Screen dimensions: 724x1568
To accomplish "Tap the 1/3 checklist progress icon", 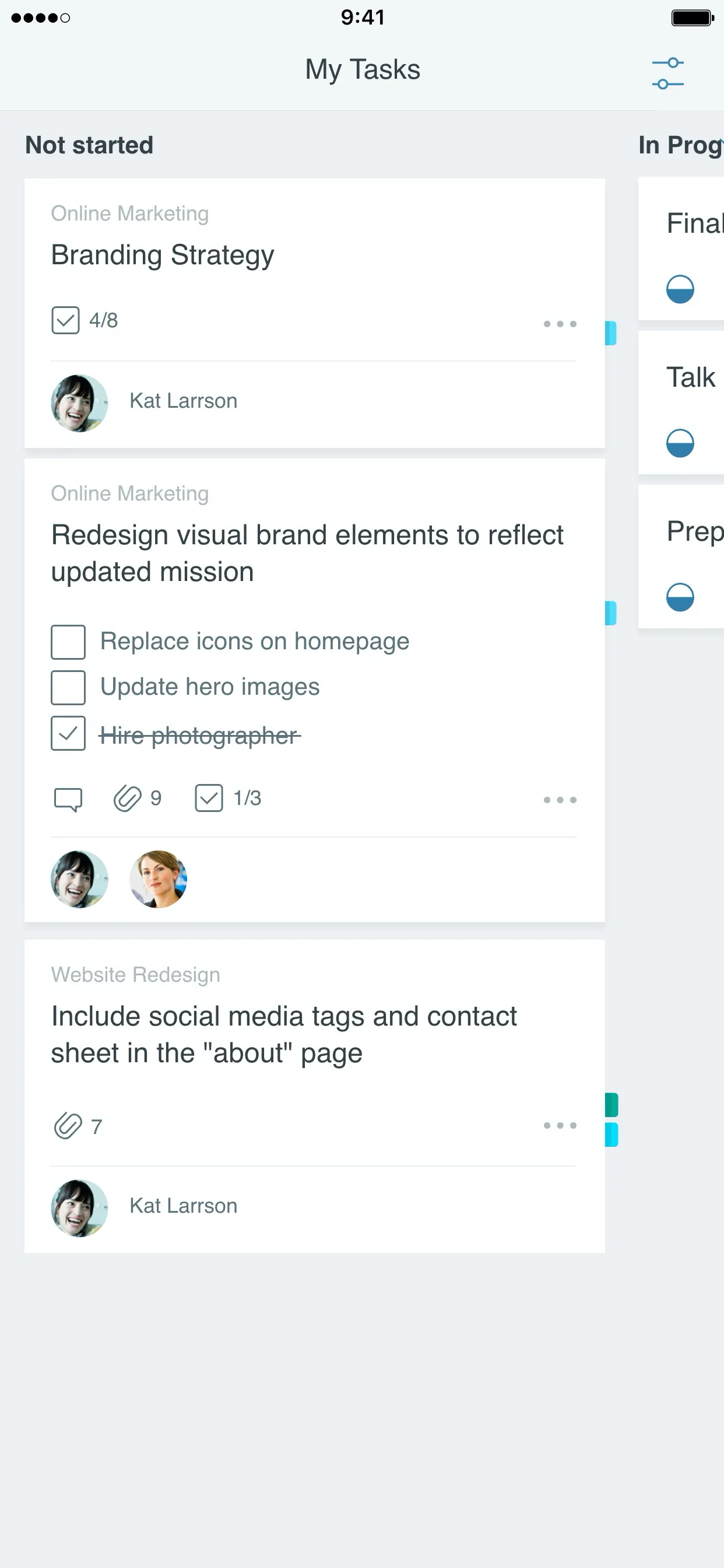I will [209, 798].
